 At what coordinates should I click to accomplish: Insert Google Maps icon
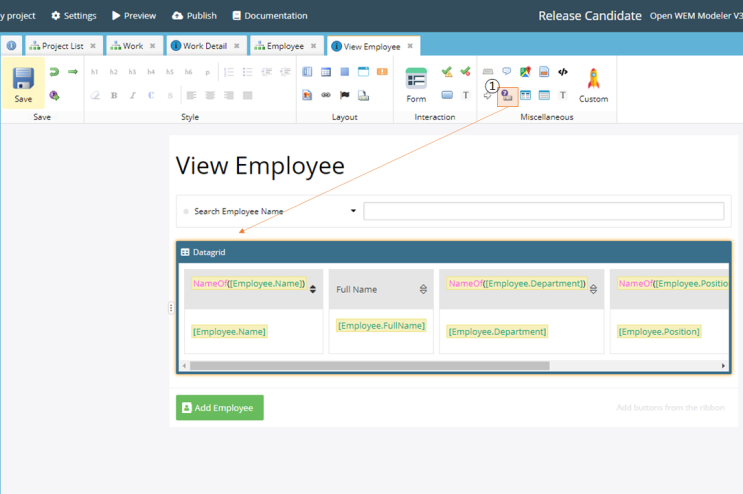coord(525,72)
